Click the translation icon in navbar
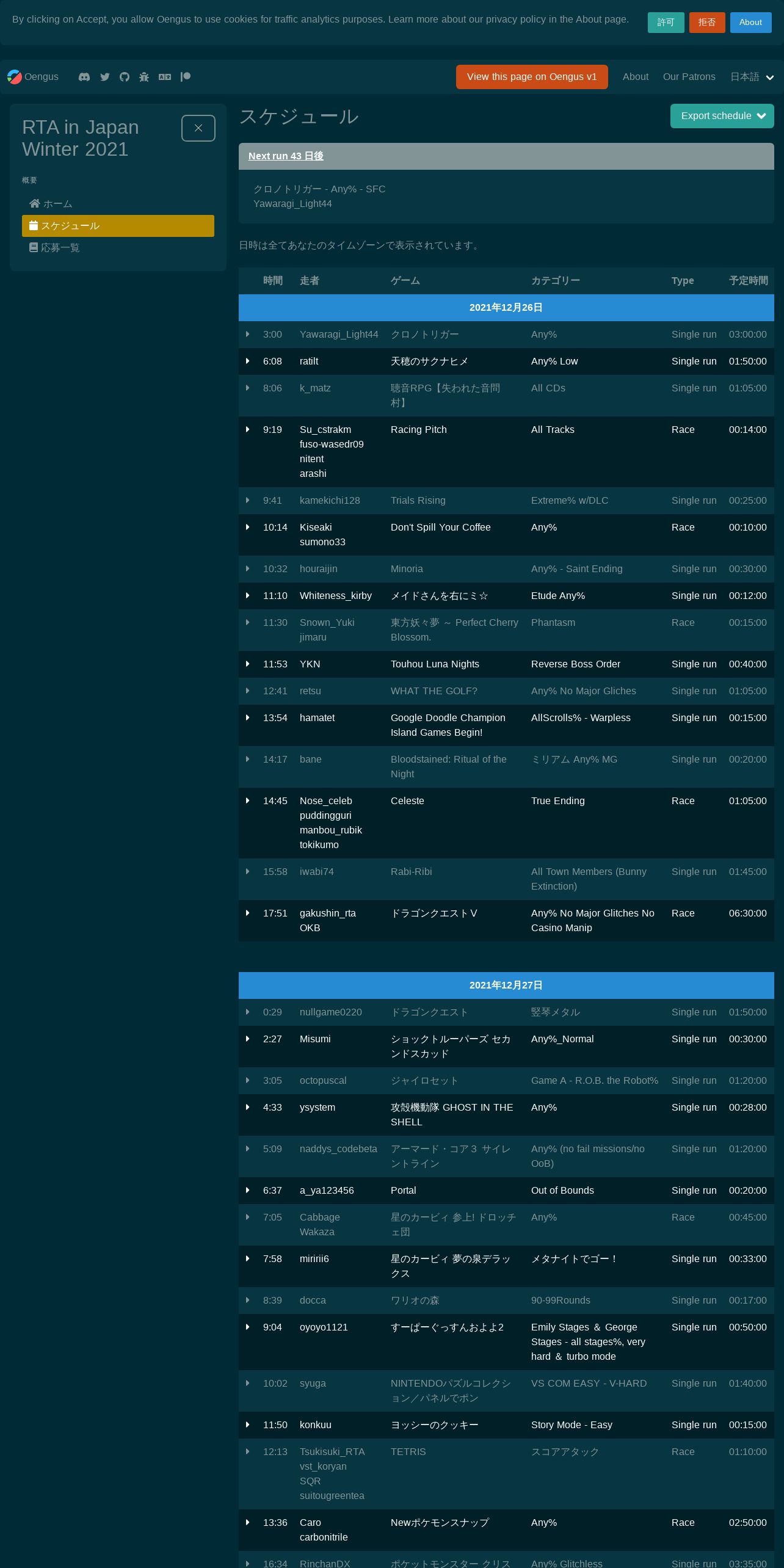The height and width of the screenshot is (1568, 784). [x=165, y=77]
